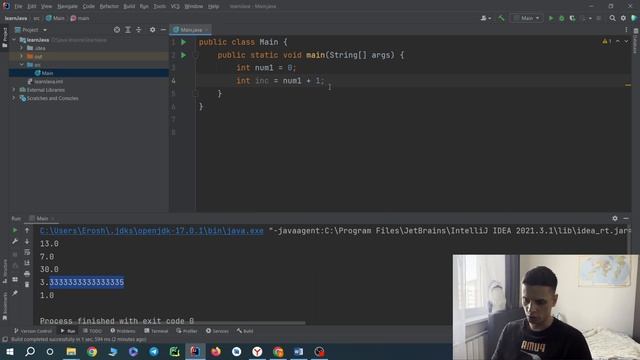Image resolution: width=640 pixels, height=360 pixels.
Task: Open the File menu
Action: [x=18, y=7]
